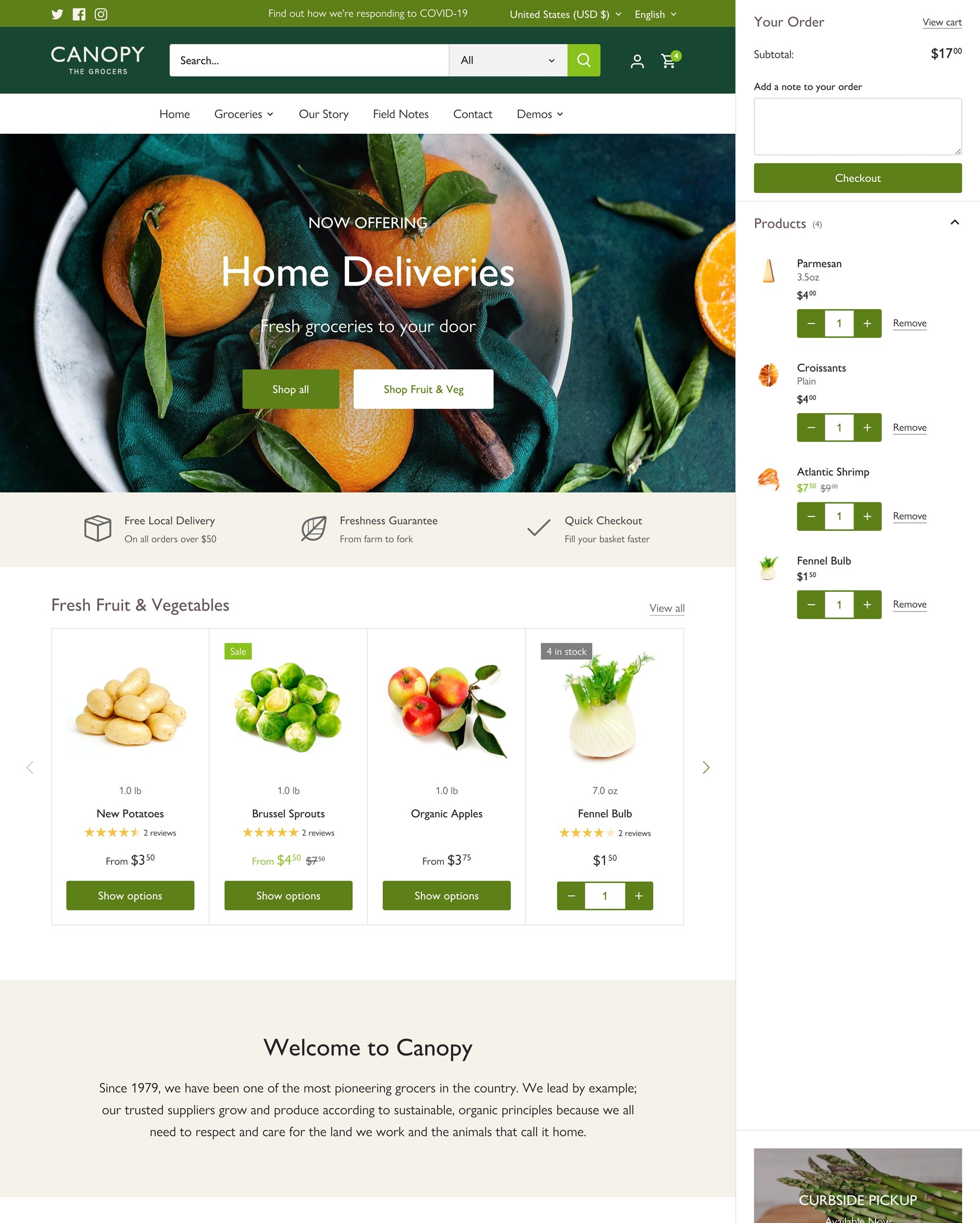Click the Field Notes menu item

coord(400,113)
